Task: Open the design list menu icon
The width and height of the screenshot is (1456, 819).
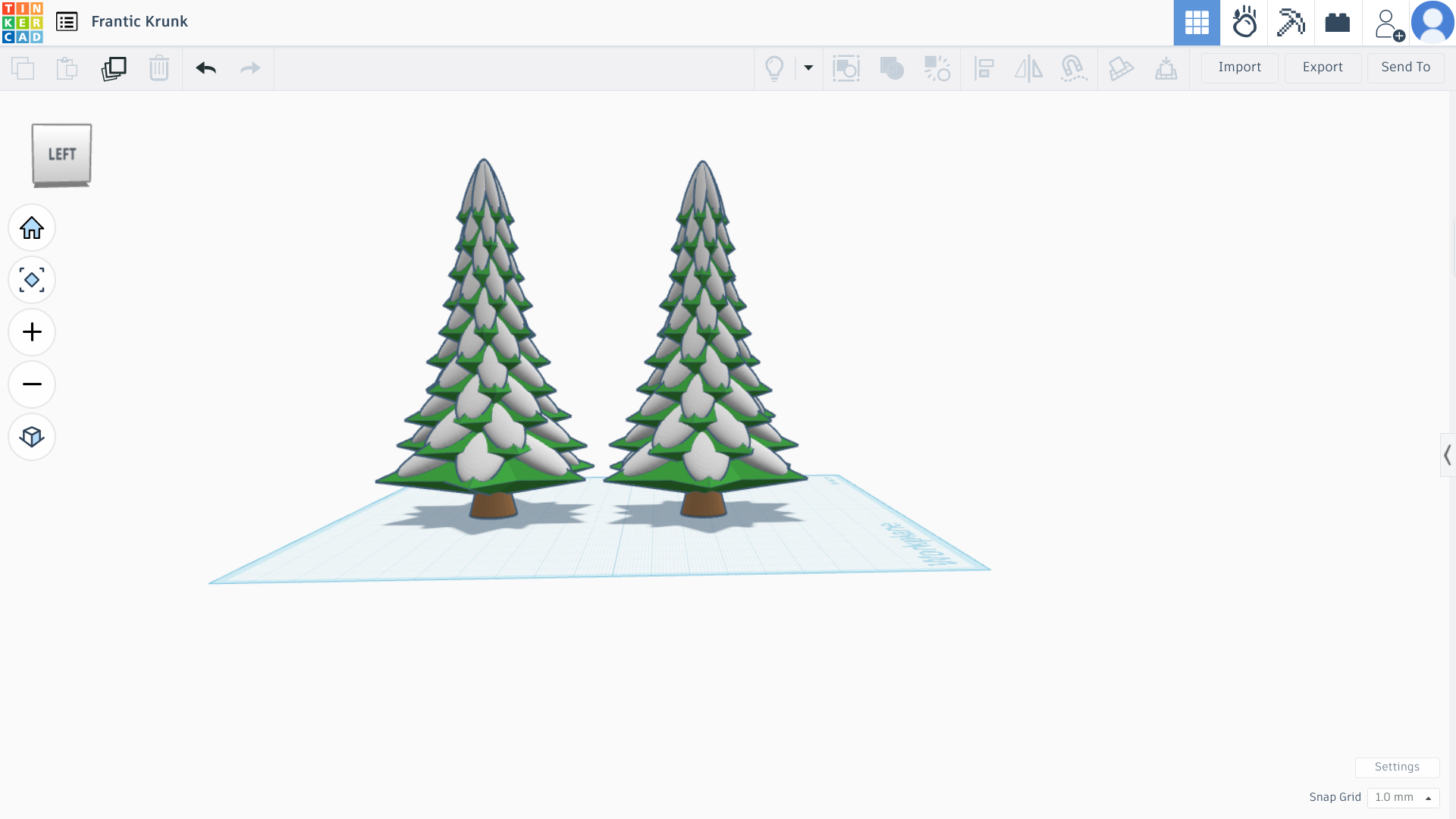Action: [67, 22]
